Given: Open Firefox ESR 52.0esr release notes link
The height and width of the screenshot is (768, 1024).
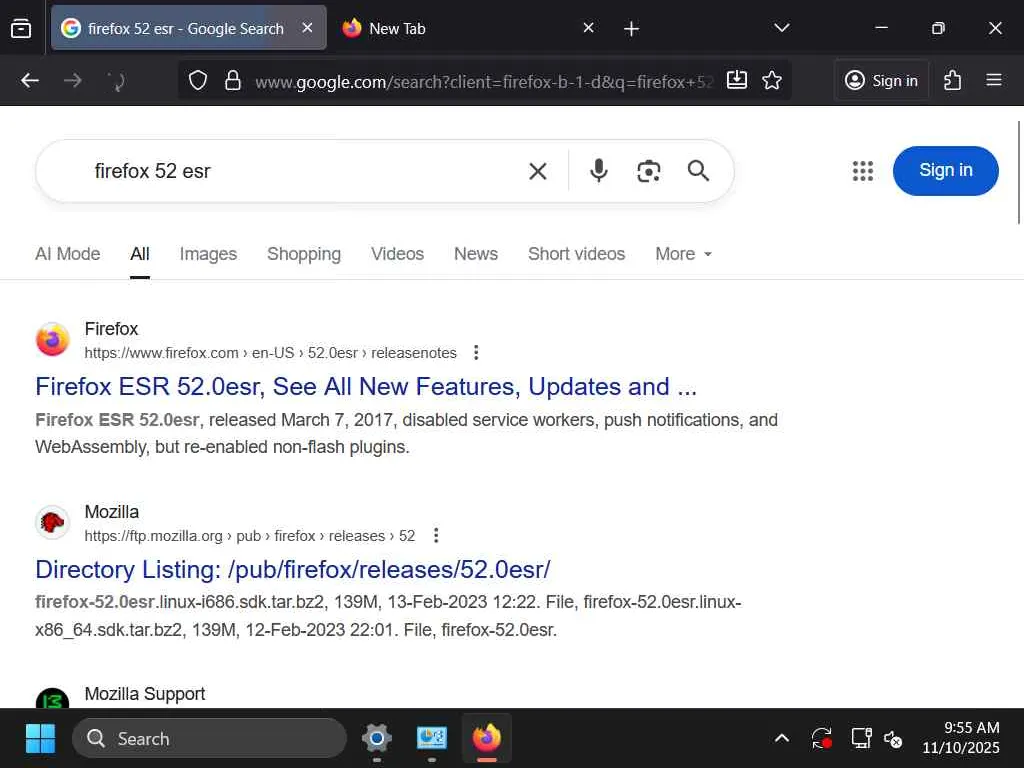Looking at the screenshot, I should (366, 387).
